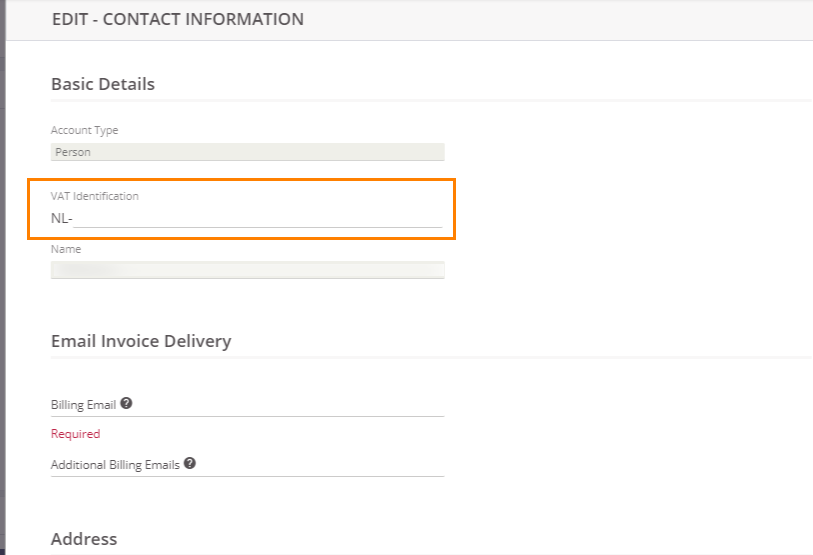
Task: Click the Account Type label
Action: click(x=84, y=130)
